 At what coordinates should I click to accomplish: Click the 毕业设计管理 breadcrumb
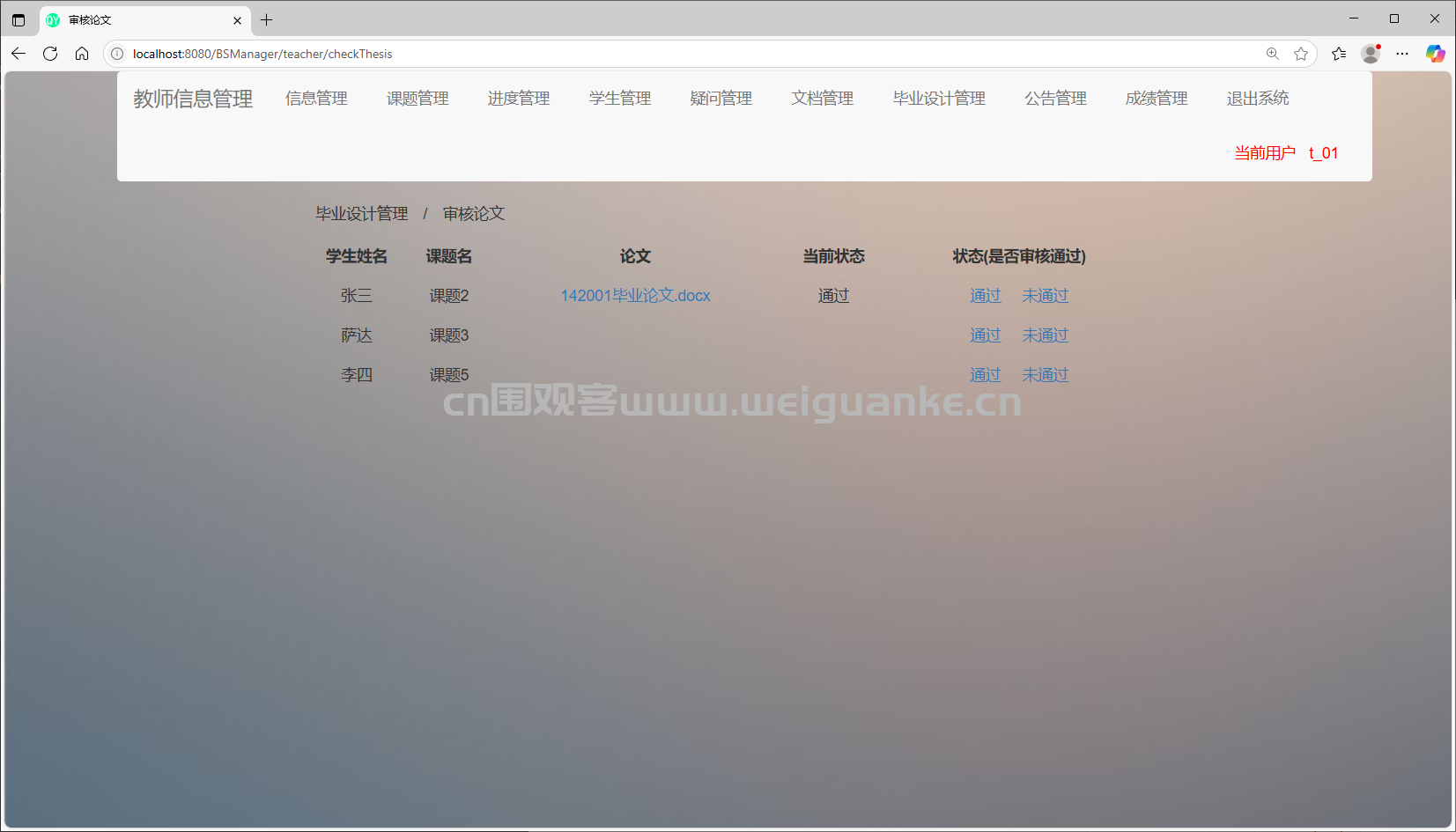[x=362, y=214]
